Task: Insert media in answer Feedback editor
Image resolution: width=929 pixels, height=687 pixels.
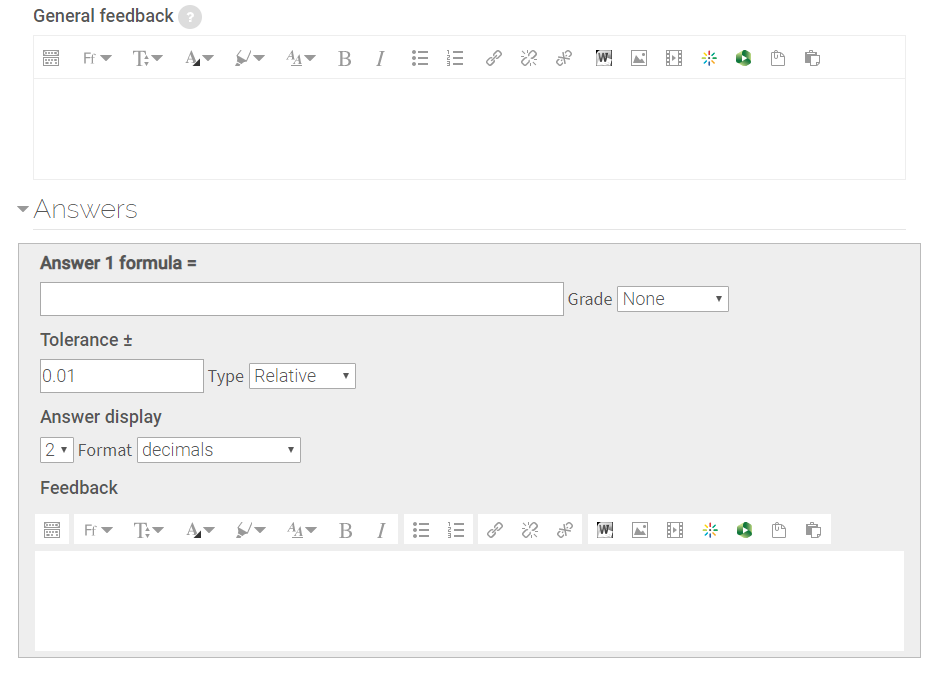Action: (x=675, y=530)
